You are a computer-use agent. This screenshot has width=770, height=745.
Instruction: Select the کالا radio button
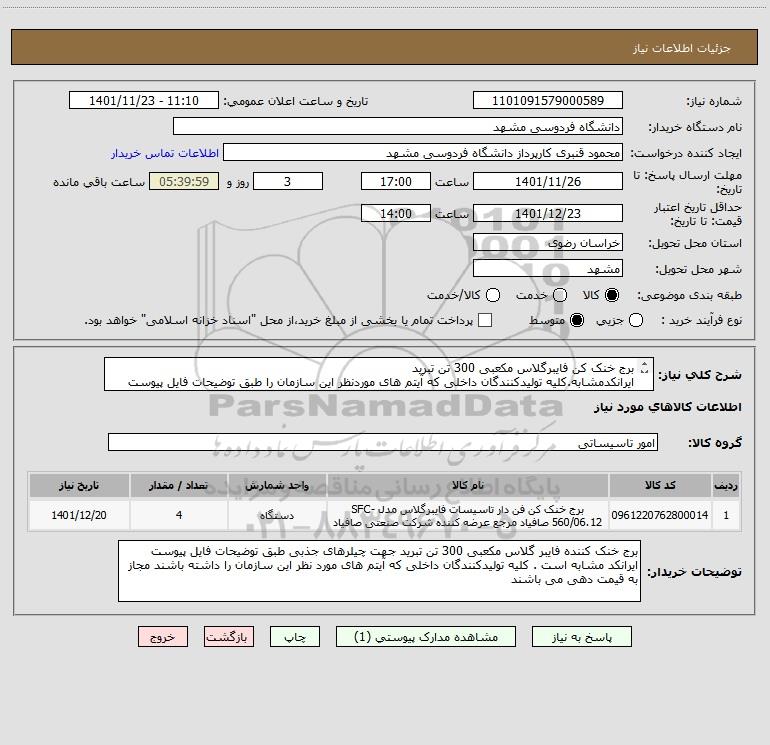[x=612, y=295]
